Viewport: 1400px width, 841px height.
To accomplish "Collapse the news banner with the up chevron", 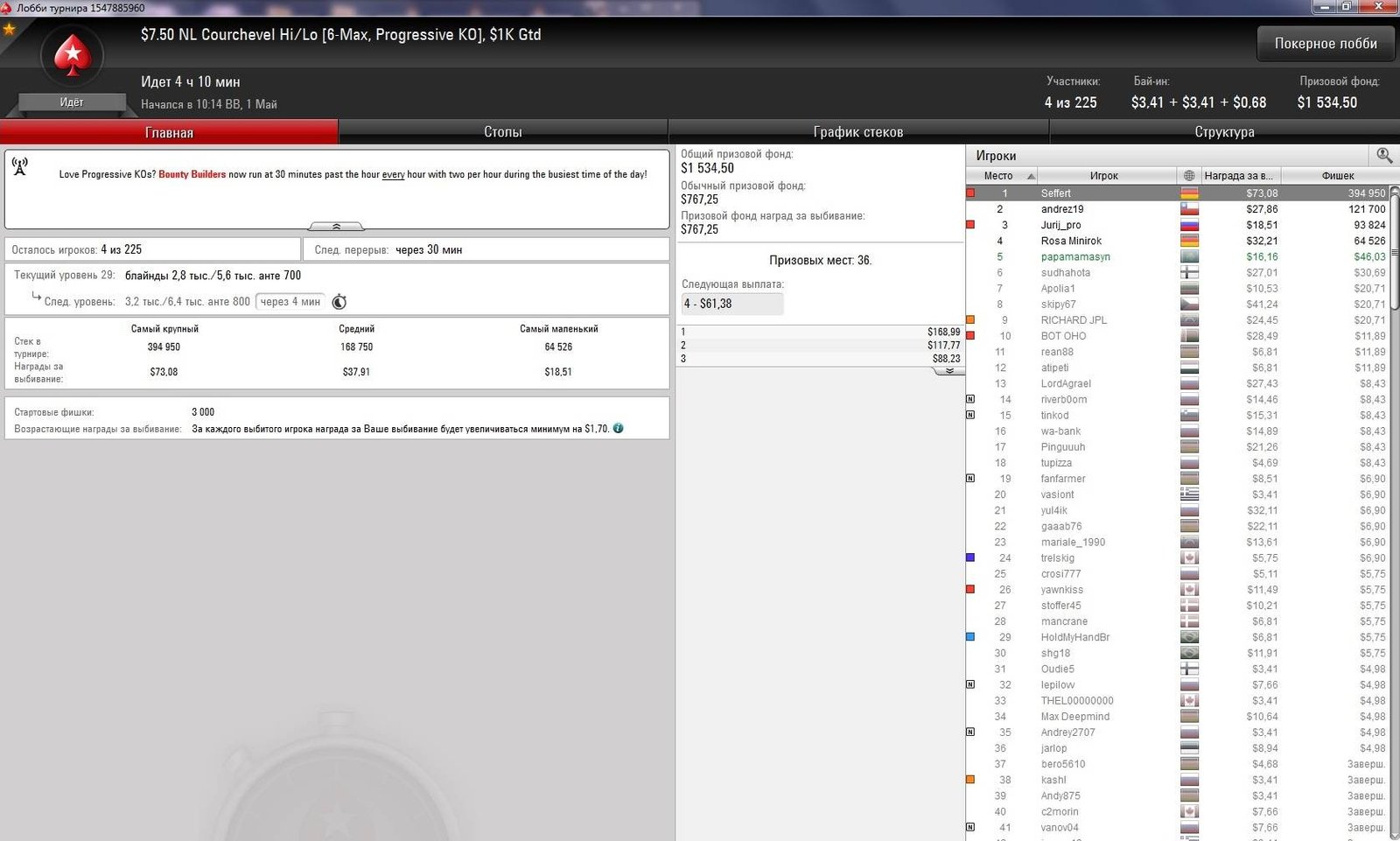I will 336,227.
